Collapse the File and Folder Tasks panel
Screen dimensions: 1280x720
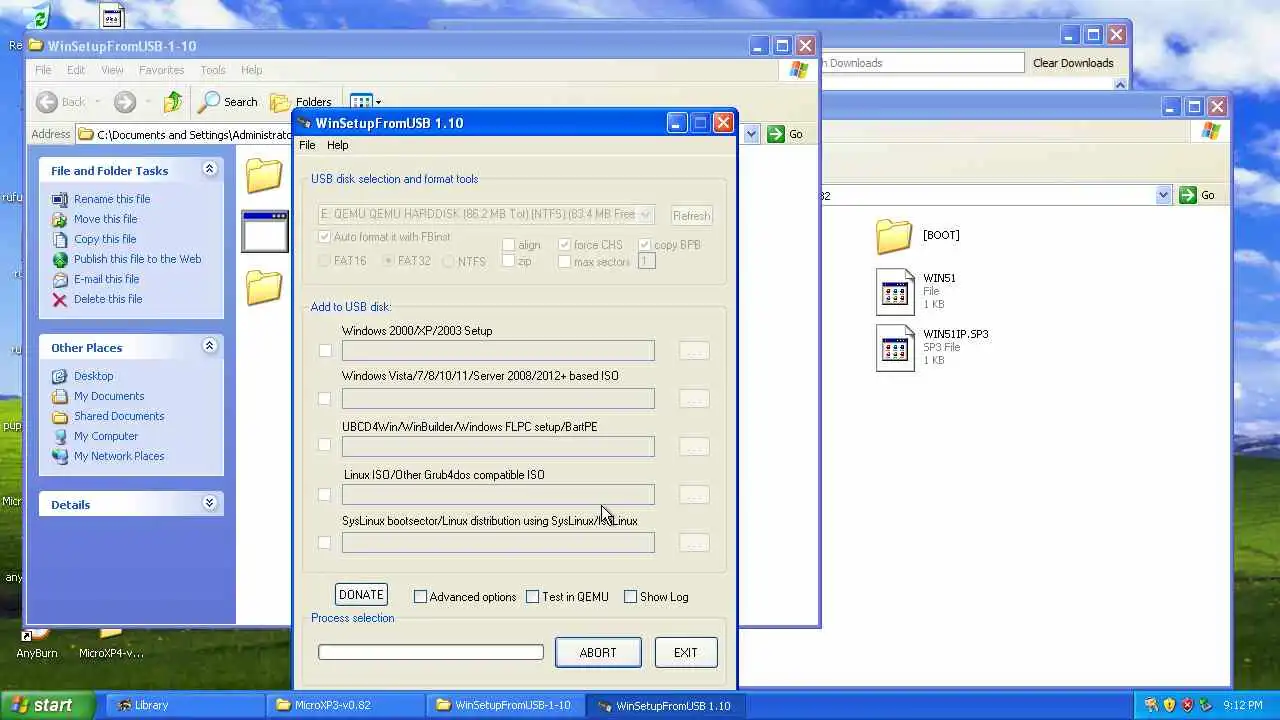click(209, 170)
